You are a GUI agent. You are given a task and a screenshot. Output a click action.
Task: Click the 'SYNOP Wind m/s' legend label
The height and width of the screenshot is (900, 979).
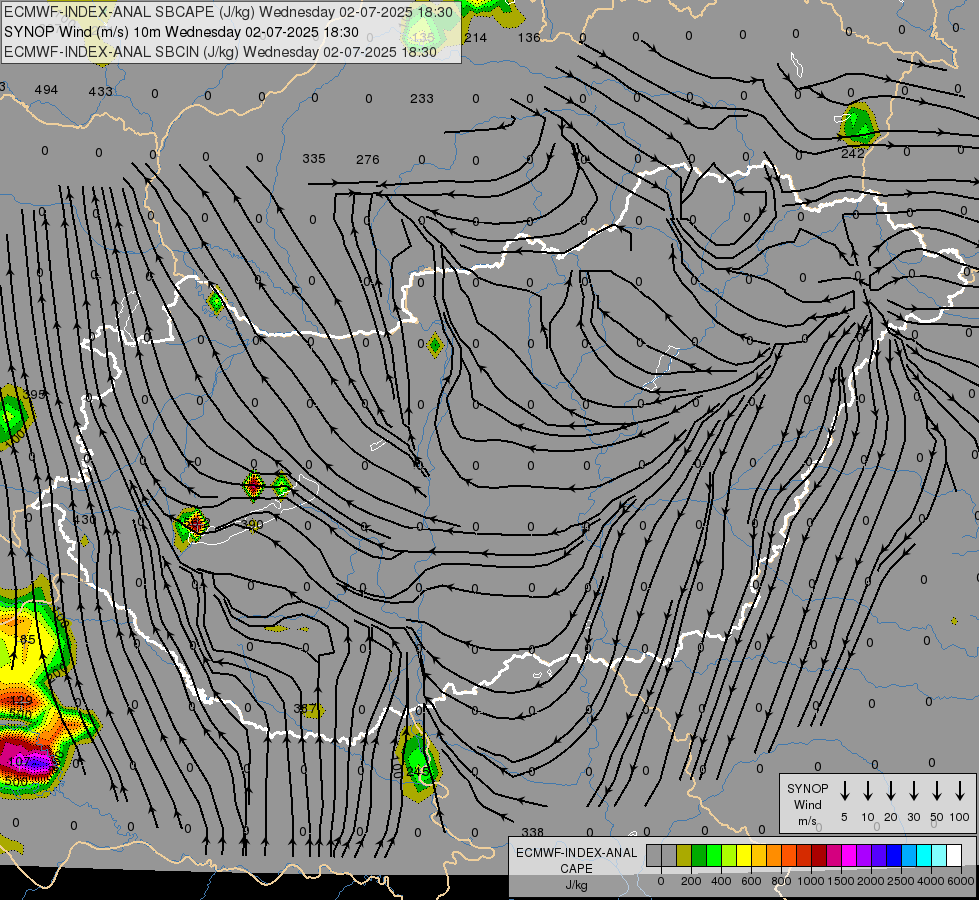coord(807,805)
